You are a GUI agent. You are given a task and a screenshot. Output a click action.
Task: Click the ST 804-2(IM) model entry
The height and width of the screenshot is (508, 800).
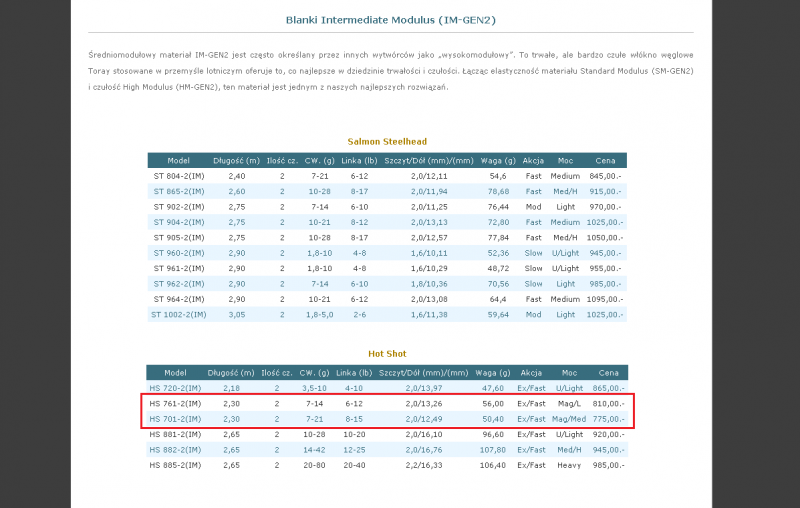point(178,176)
